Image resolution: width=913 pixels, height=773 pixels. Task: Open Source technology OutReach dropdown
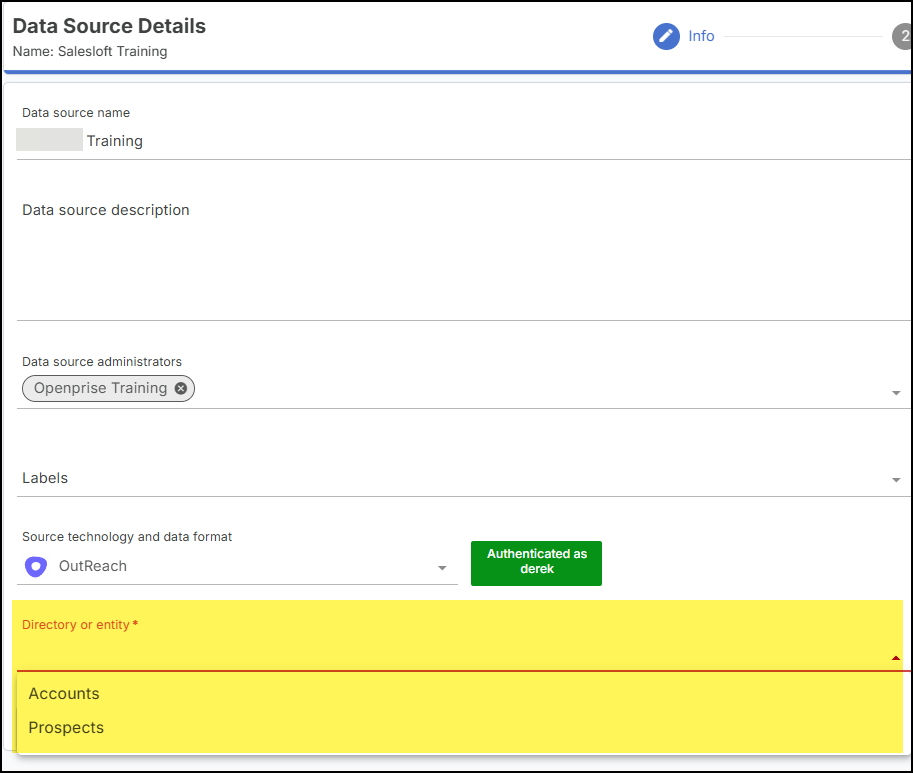pos(238,566)
